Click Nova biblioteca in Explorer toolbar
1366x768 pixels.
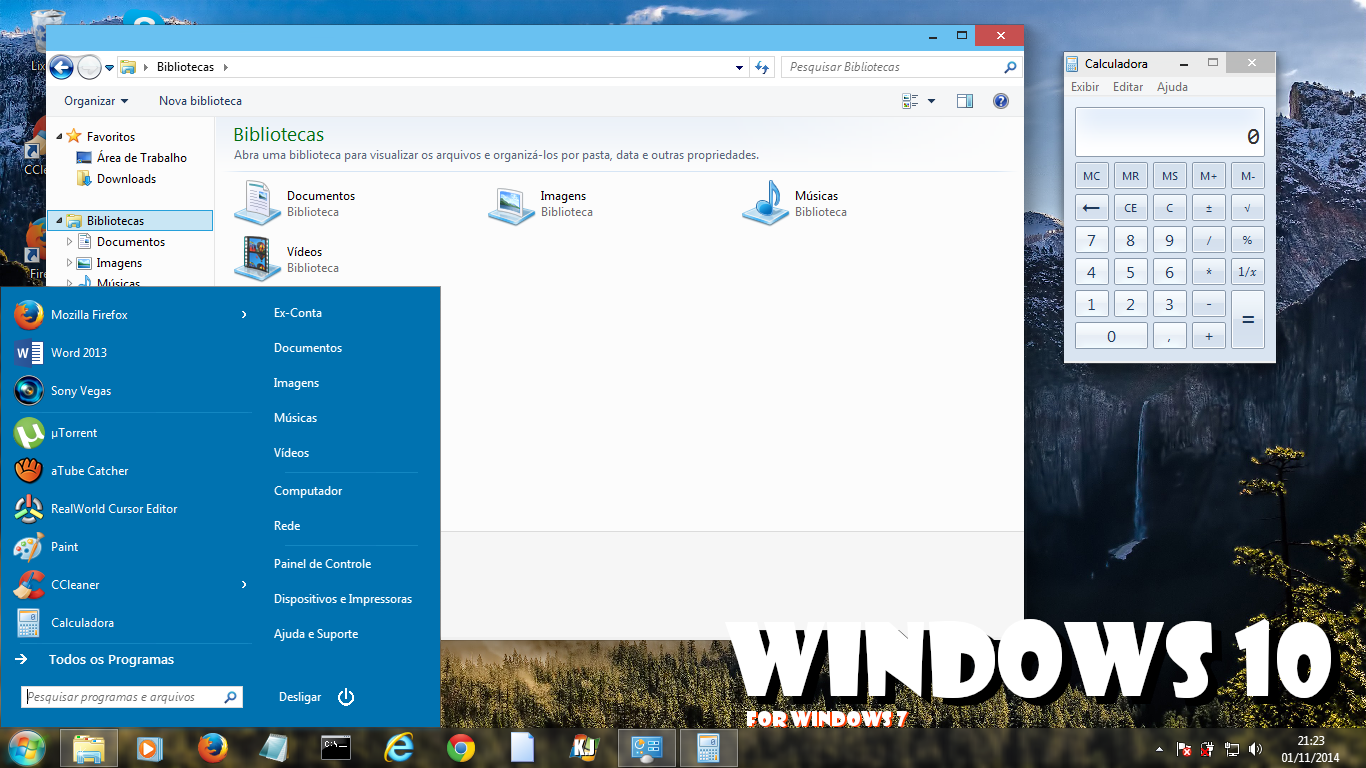point(200,101)
